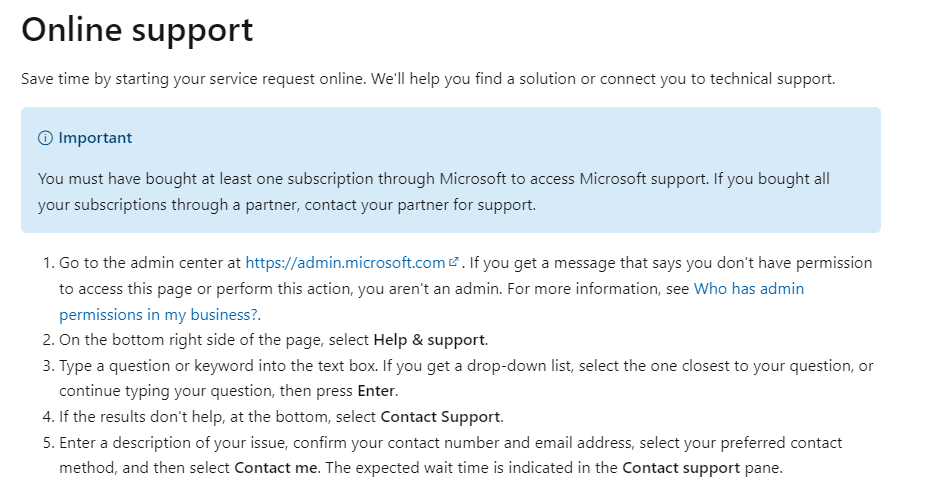936x504 pixels.
Task: Click the list number 4 marker
Action: point(48,417)
